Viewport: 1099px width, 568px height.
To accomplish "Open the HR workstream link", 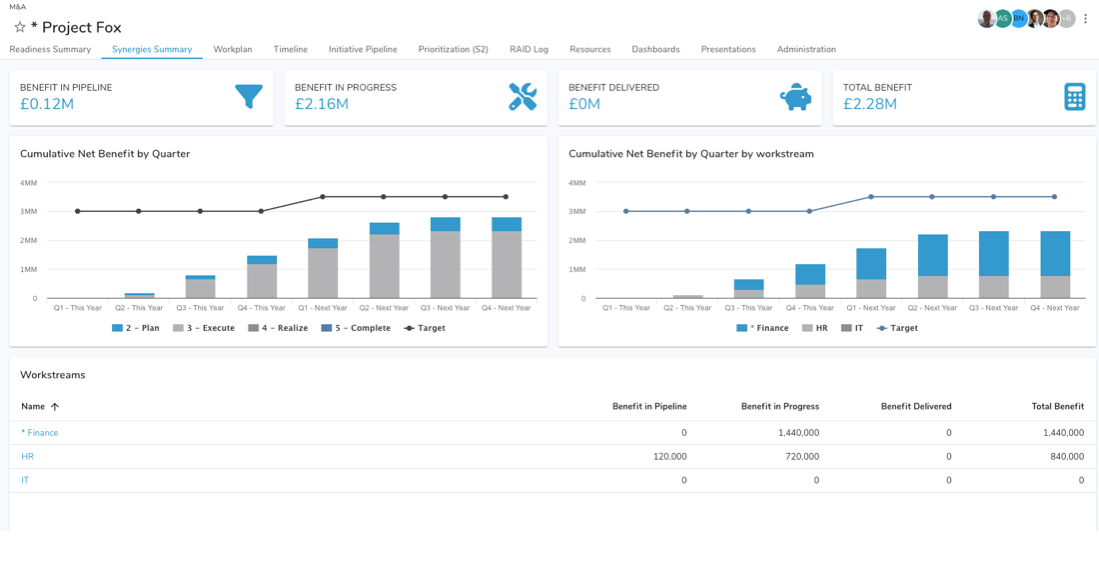I will tap(28, 457).
